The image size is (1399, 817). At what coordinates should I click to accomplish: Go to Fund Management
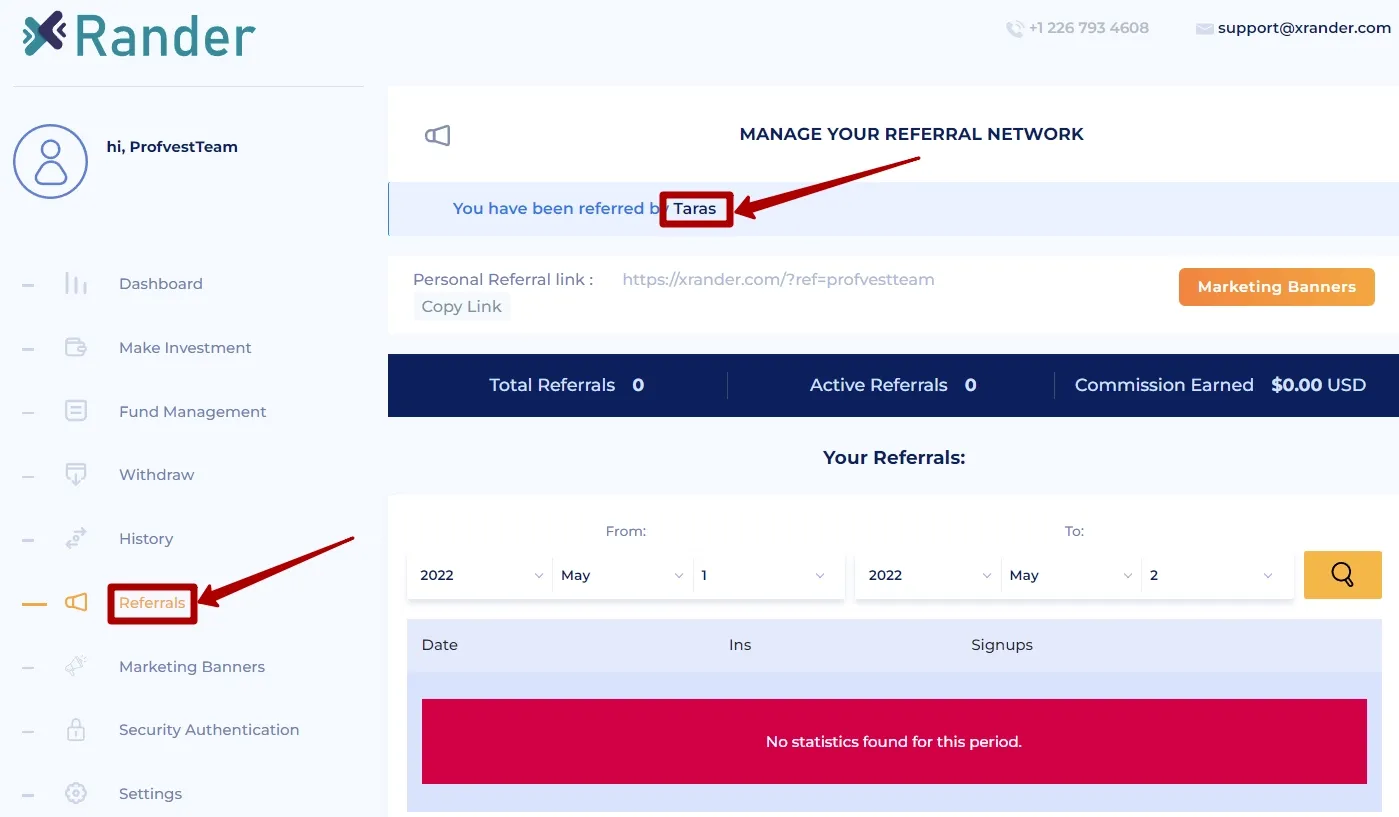coord(193,412)
